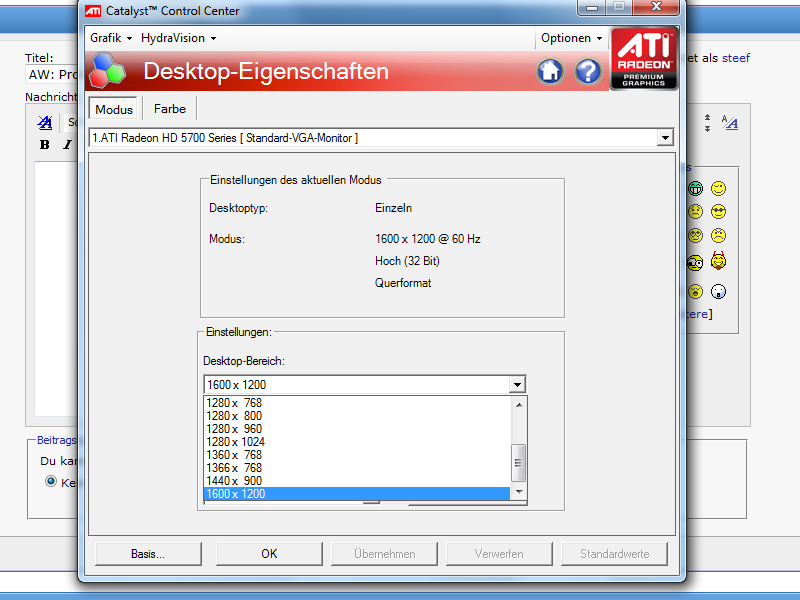The image size is (800, 600).
Task: Open the steef user link in forum page
Action: click(736, 58)
